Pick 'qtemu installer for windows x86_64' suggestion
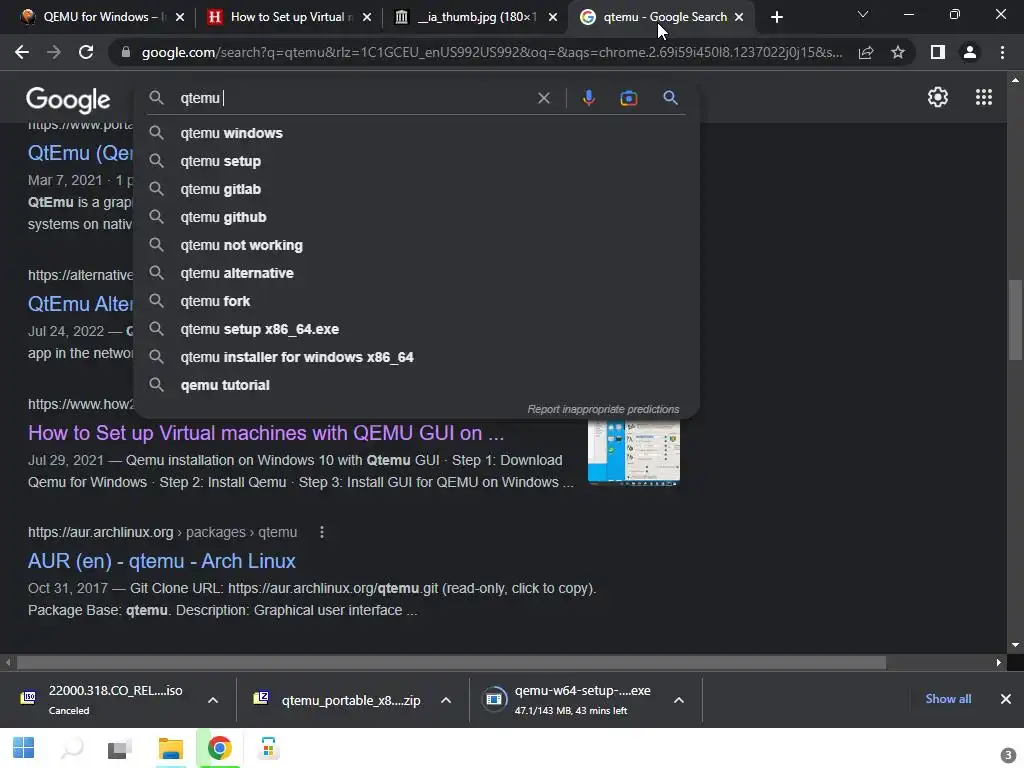This screenshot has height=768, width=1024. tap(416, 358)
